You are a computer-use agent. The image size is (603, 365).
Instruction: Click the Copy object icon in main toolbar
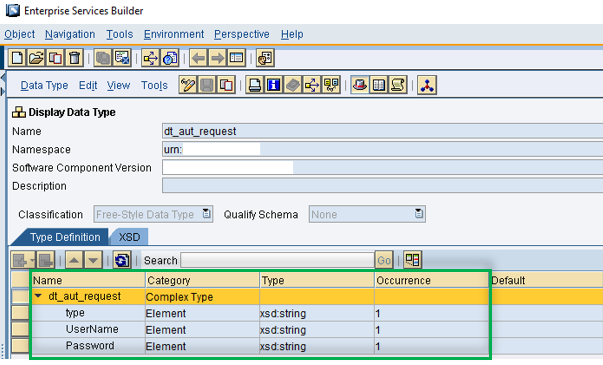click(x=55, y=58)
